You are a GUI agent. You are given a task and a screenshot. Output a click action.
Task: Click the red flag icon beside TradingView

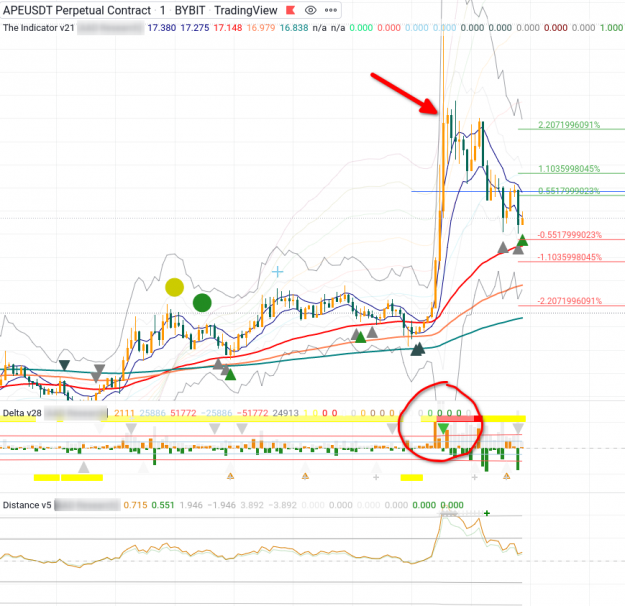[291, 10]
